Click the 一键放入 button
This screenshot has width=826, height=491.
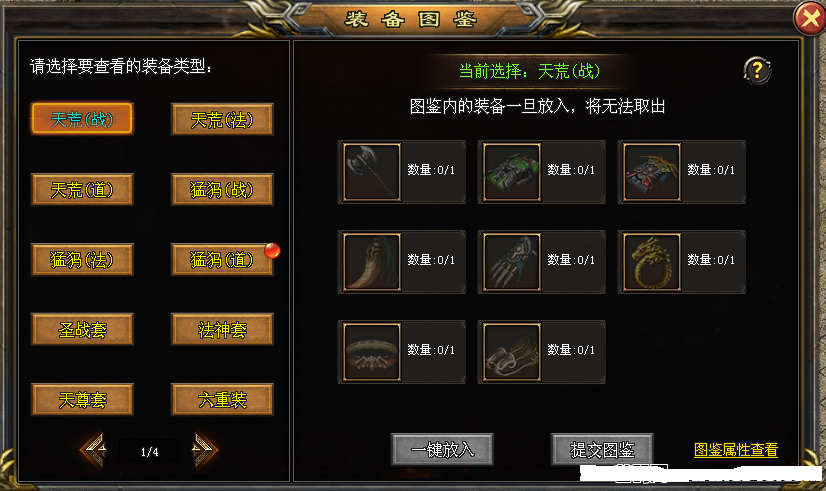442,449
